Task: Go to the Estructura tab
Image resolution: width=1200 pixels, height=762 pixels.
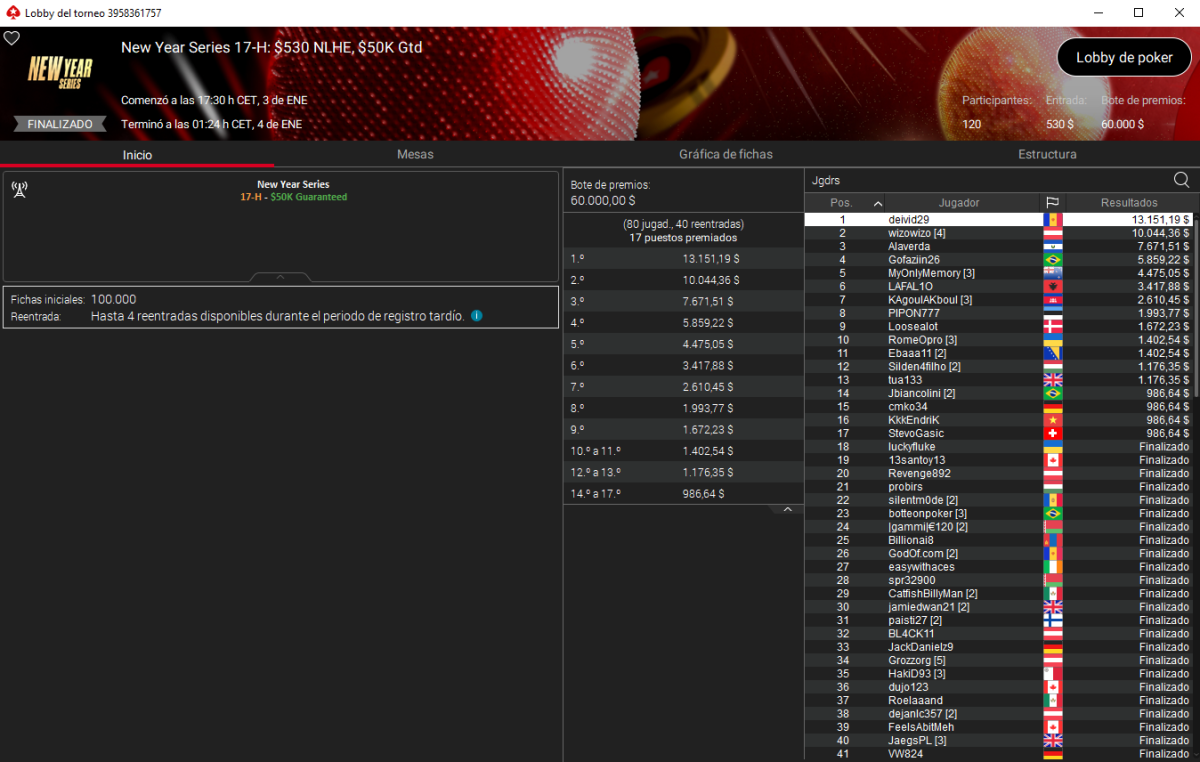Action: (1047, 154)
